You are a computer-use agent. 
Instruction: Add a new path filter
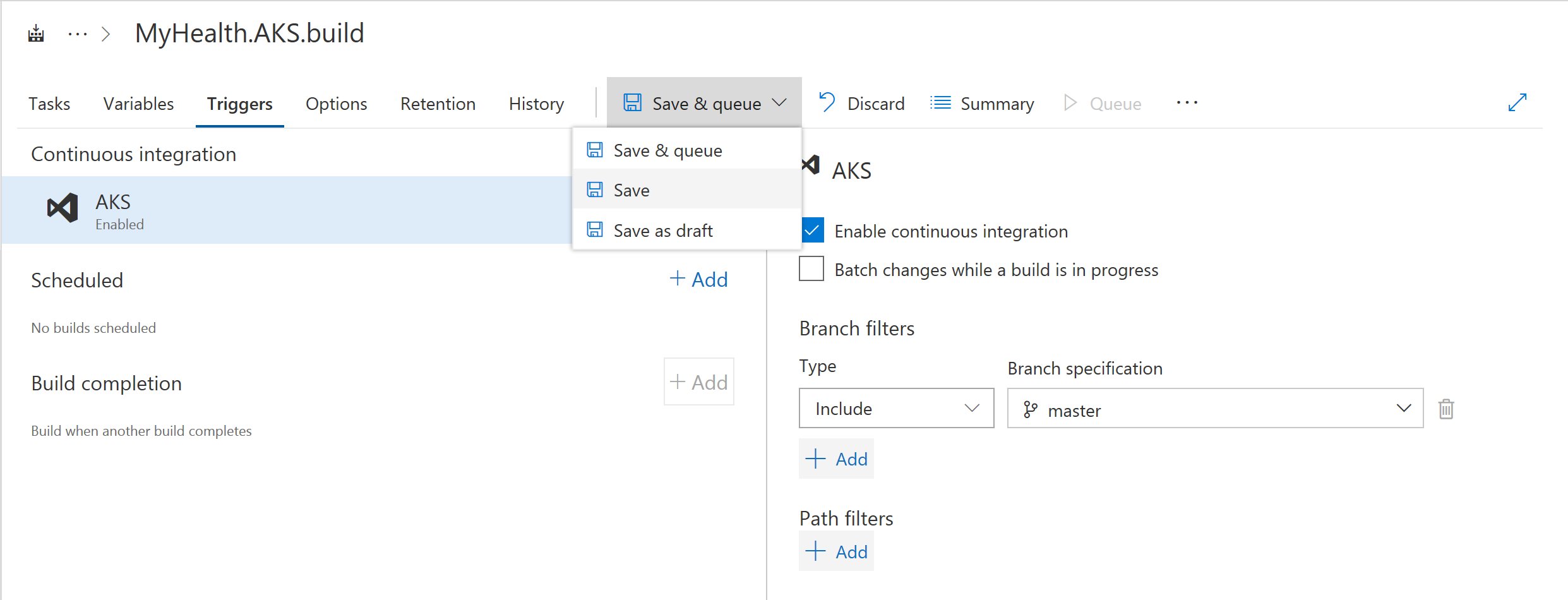click(836, 551)
